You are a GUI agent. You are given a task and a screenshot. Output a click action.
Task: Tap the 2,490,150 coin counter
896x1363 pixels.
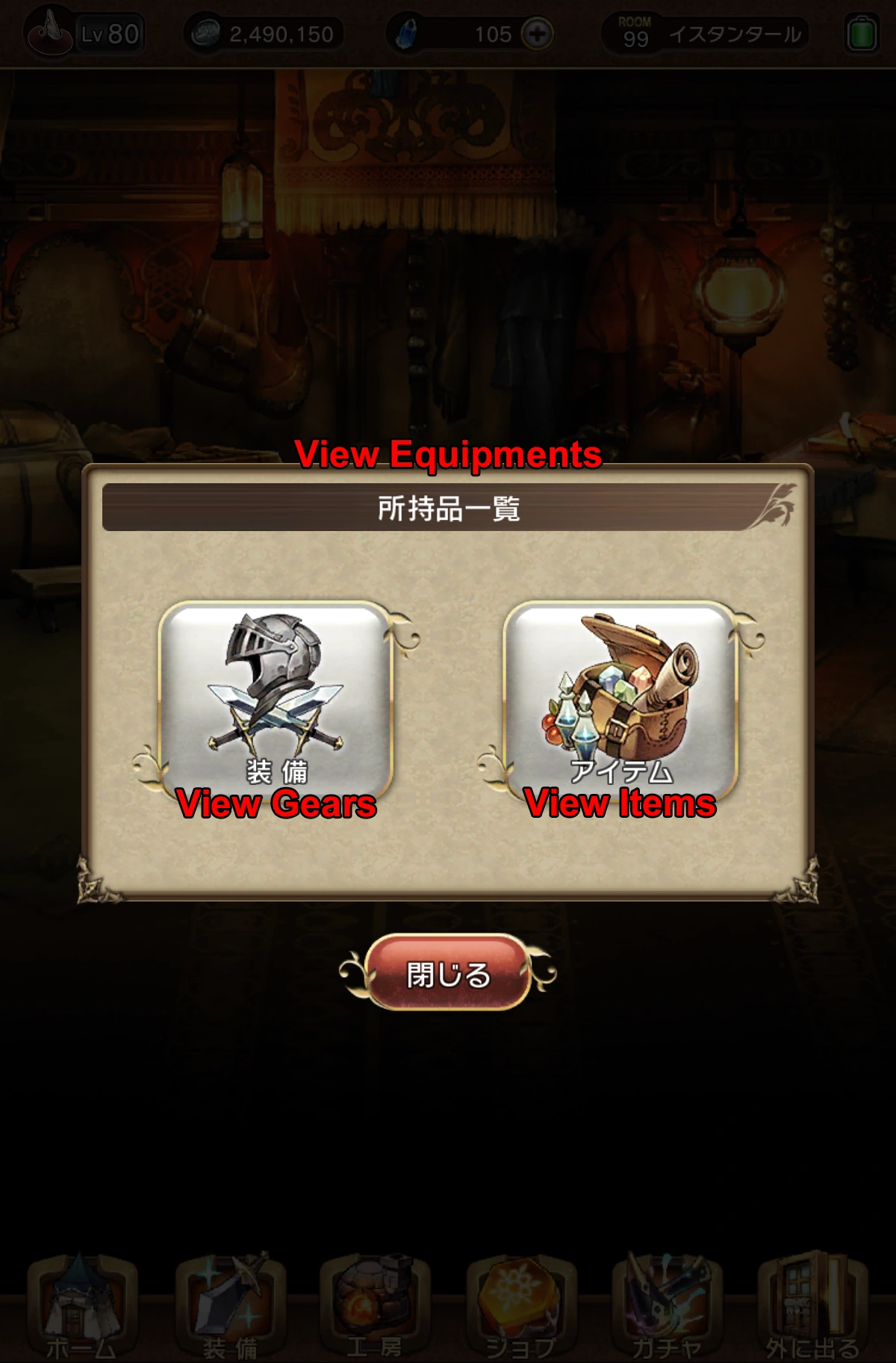(x=281, y=34)
